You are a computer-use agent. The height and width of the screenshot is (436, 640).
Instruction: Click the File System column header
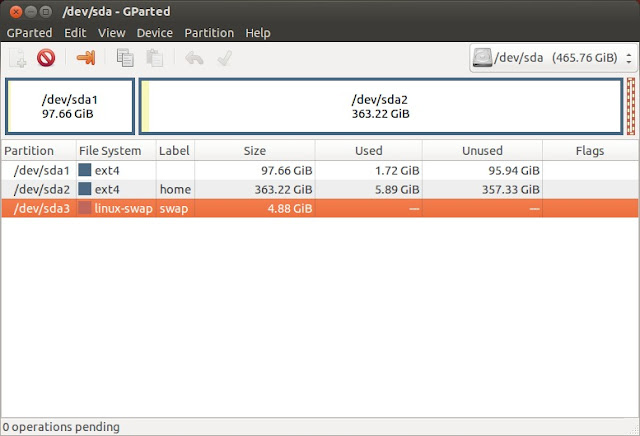click(116, 151)
